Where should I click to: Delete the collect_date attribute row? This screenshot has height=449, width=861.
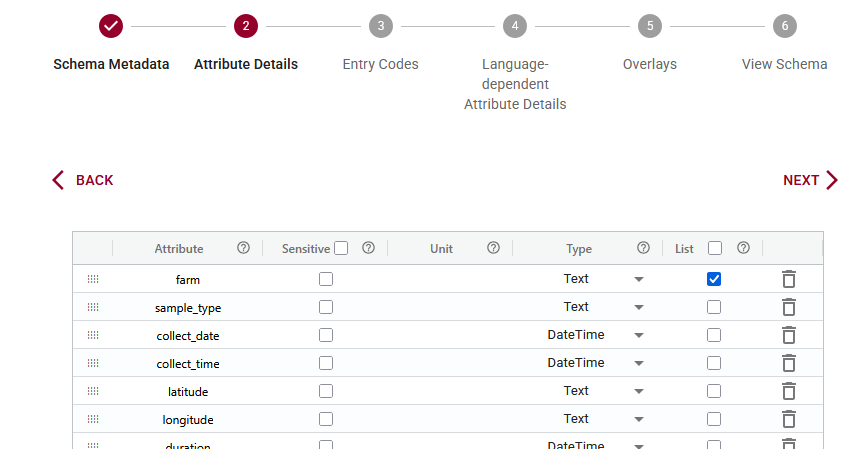pyautogui.click(x=789, y=335)
